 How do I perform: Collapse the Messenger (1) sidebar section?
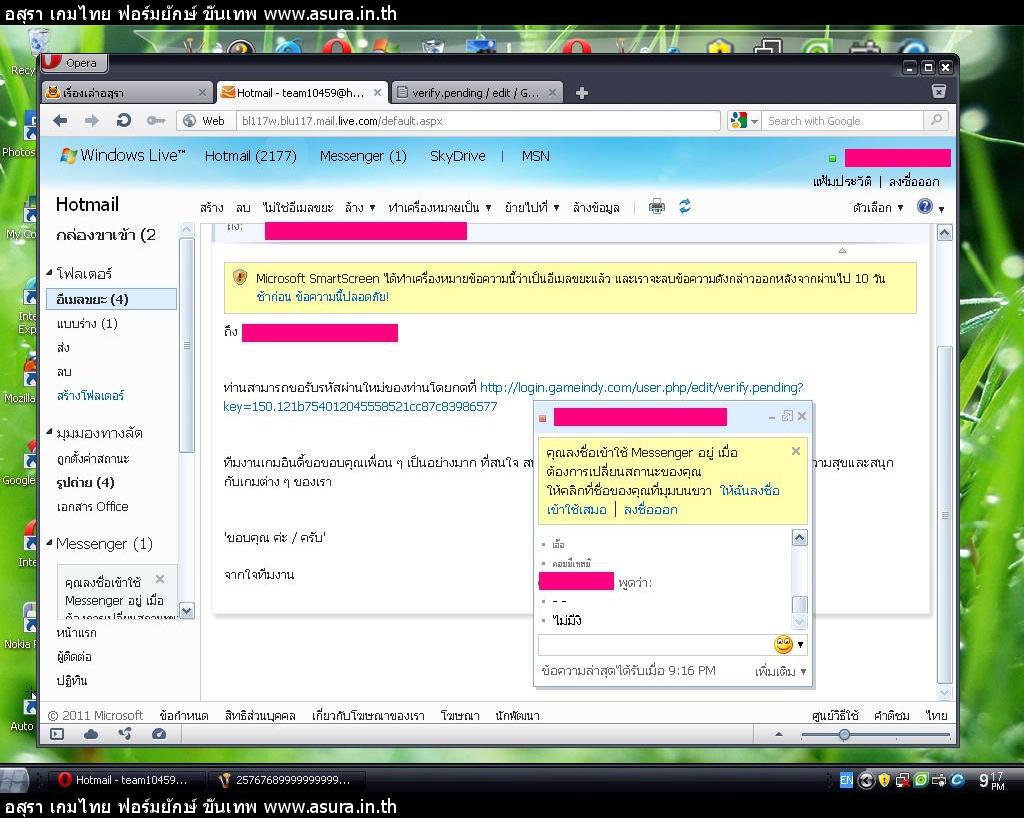pyautogui.click(x=50, y=542)
